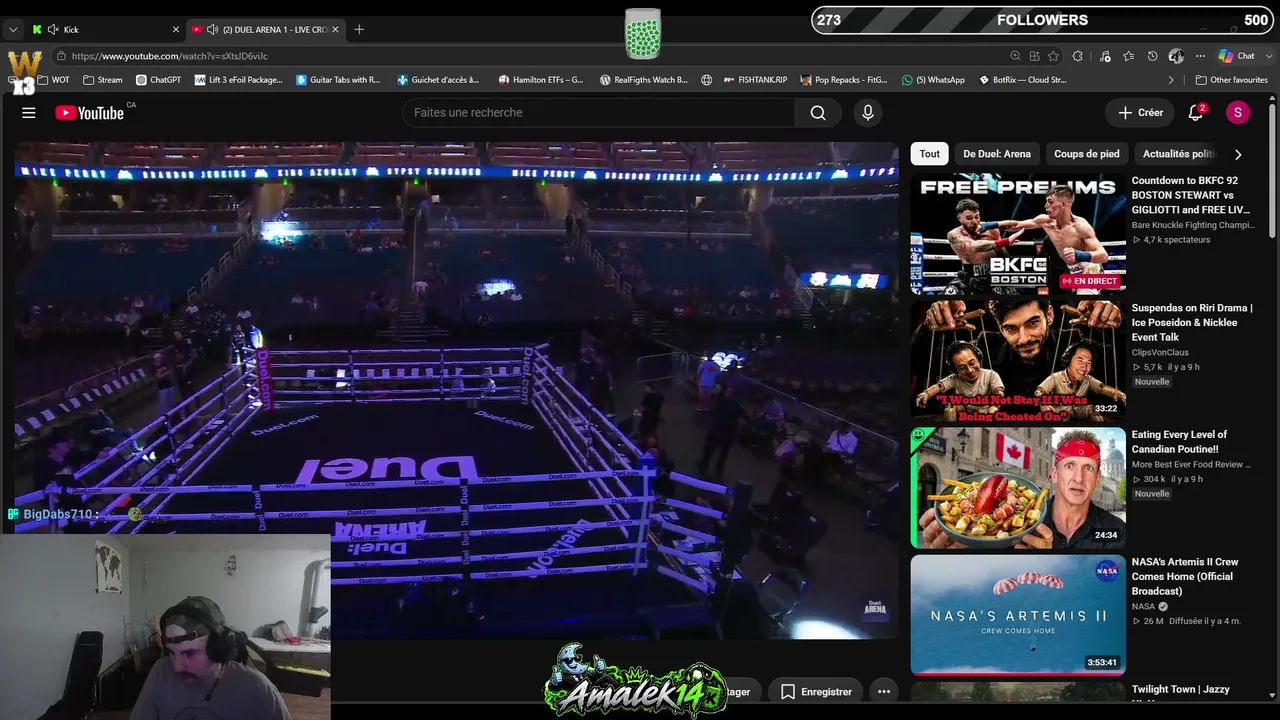
Task: Close the DUEL ARENA YouTube tab
Action: pos(335,30)
